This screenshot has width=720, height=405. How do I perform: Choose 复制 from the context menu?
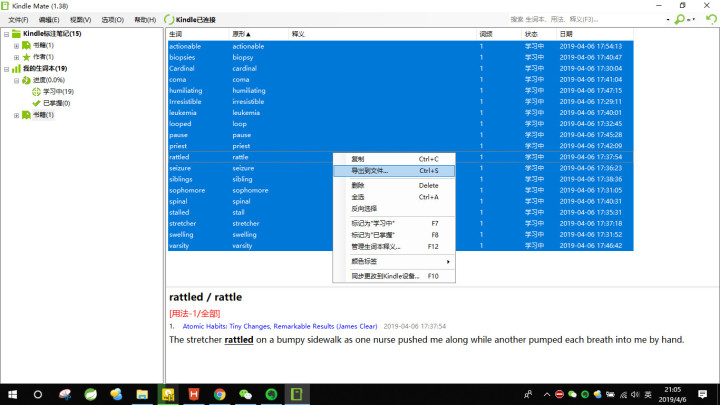394,159
